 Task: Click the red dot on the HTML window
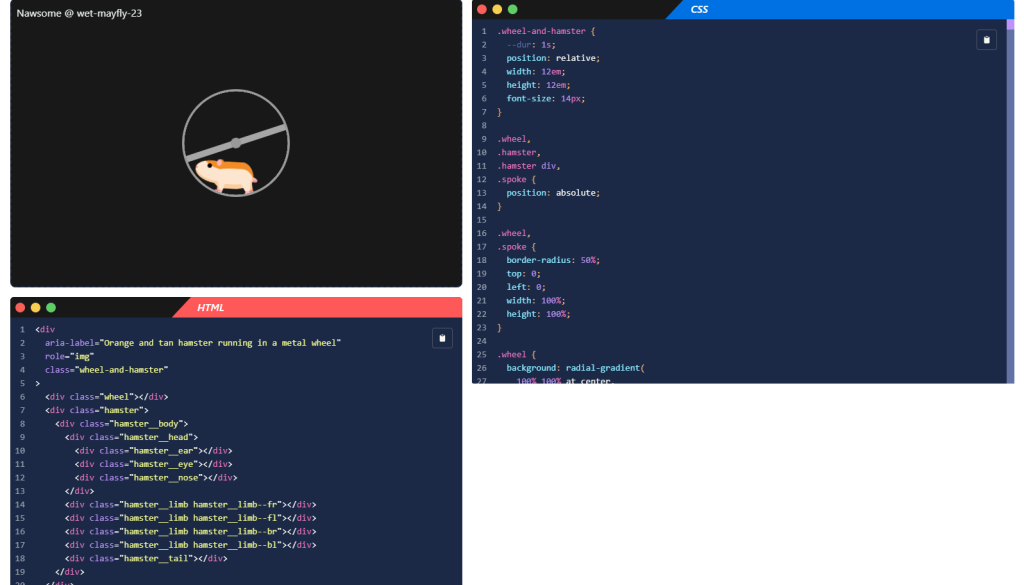(20, 307)
